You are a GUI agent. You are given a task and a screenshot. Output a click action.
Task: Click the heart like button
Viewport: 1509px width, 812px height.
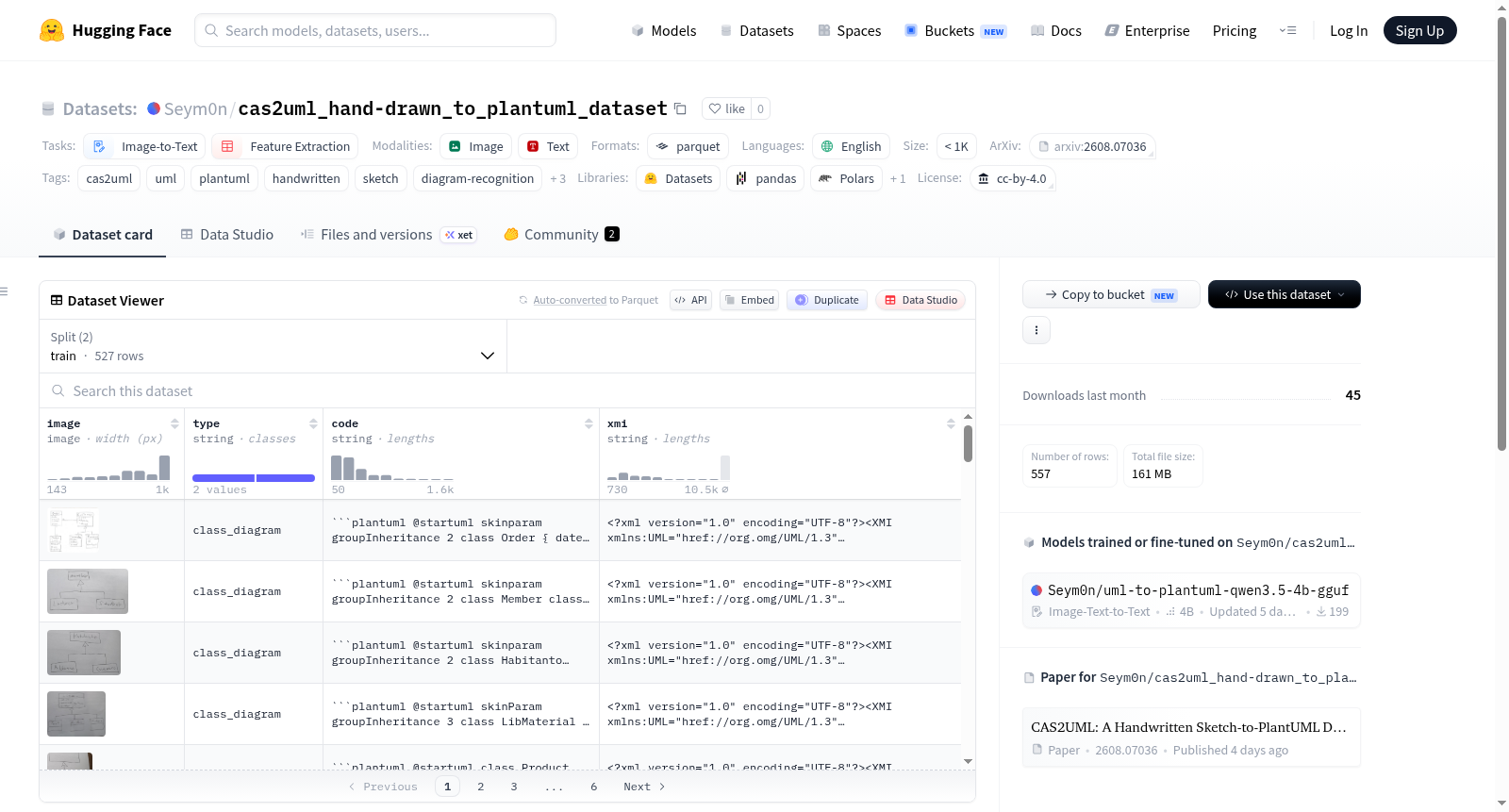coord(727,108)
